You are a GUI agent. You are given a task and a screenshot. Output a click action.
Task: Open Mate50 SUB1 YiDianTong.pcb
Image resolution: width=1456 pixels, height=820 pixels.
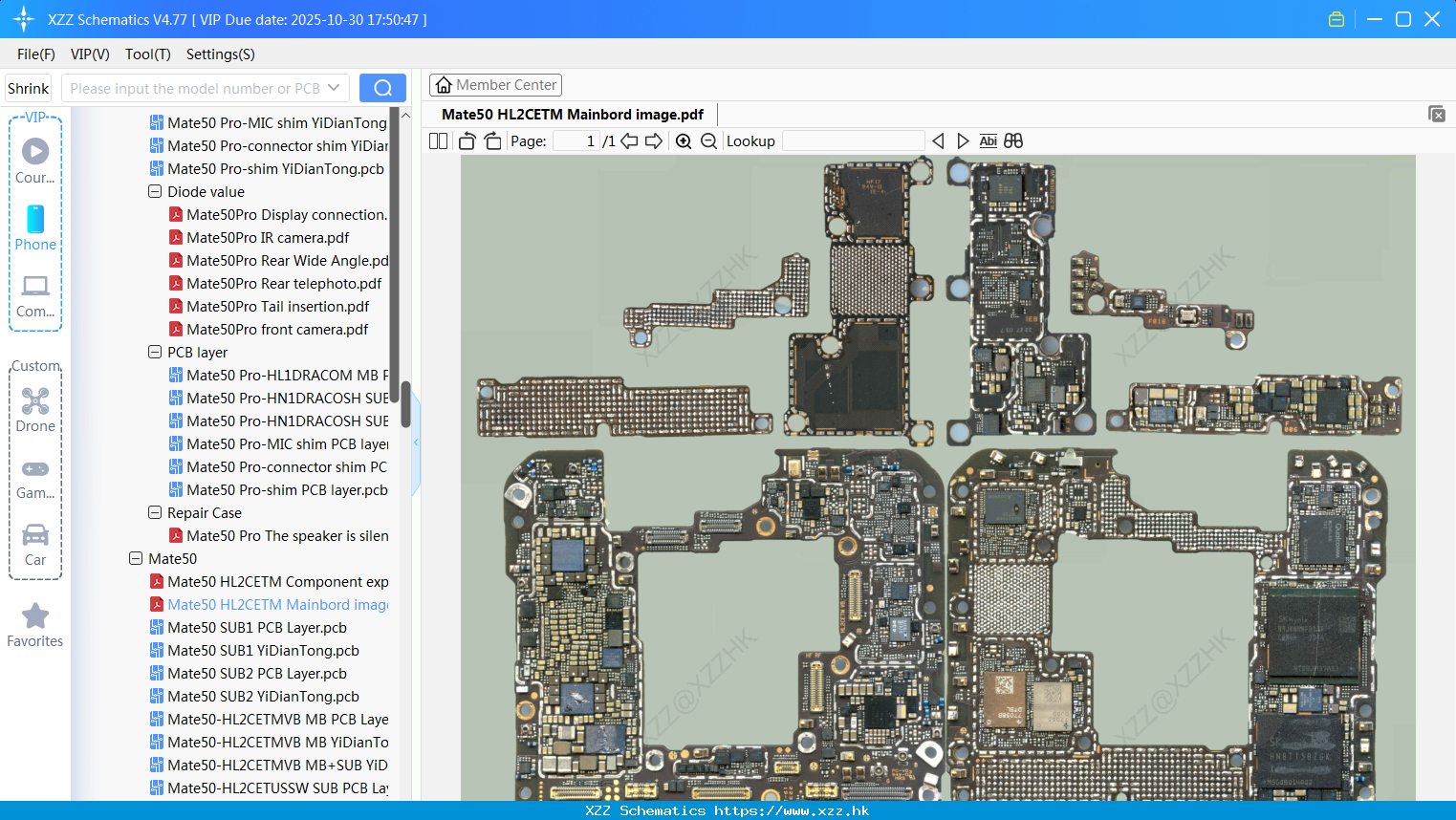click(254, 650)
